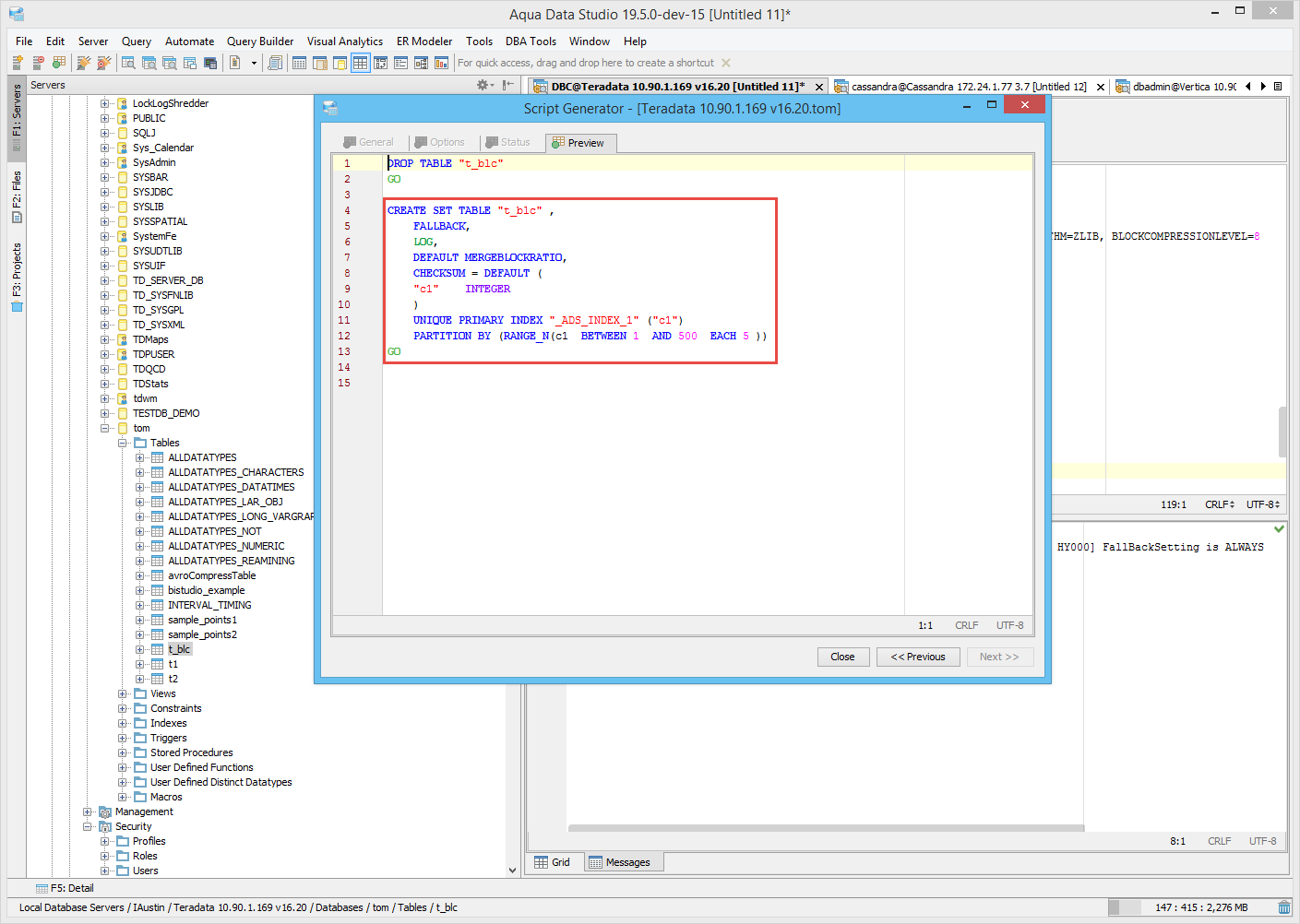Expand the Constraints folder
Screen dimensions: 1300x924
(x=122, y=708)
